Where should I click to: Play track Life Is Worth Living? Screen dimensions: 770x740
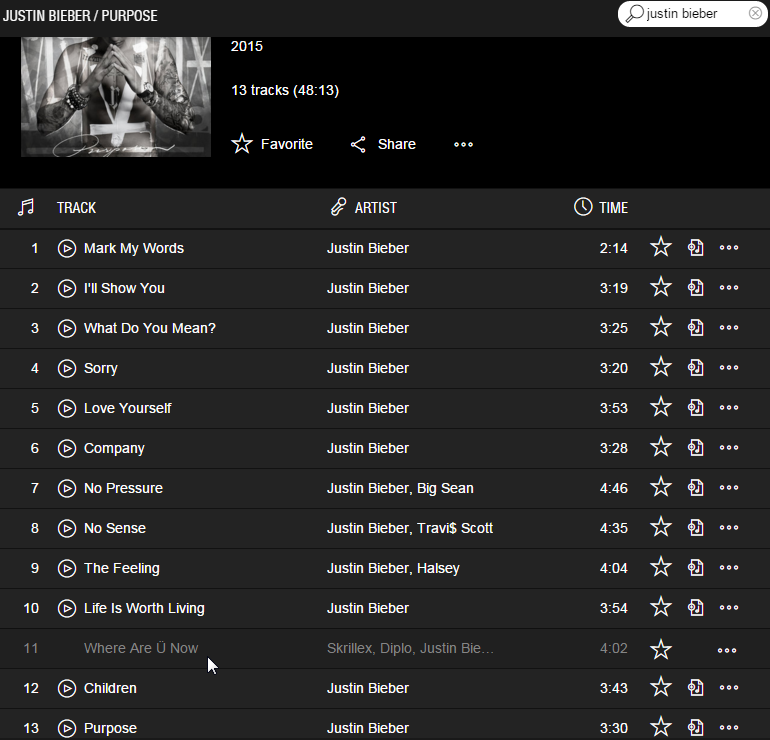click(67, 608)
